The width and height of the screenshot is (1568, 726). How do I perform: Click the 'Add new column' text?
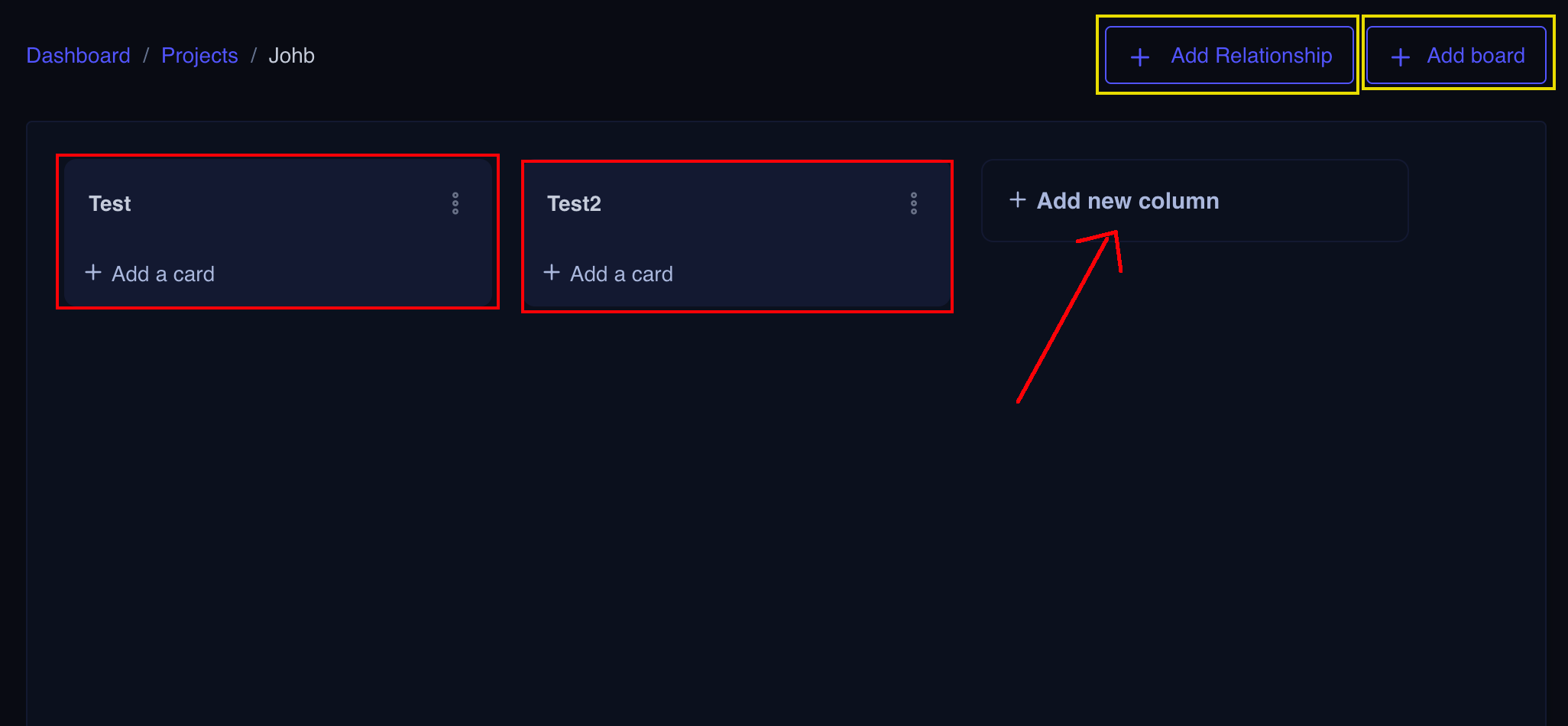pyautogui.click(x=1127, y=201)
